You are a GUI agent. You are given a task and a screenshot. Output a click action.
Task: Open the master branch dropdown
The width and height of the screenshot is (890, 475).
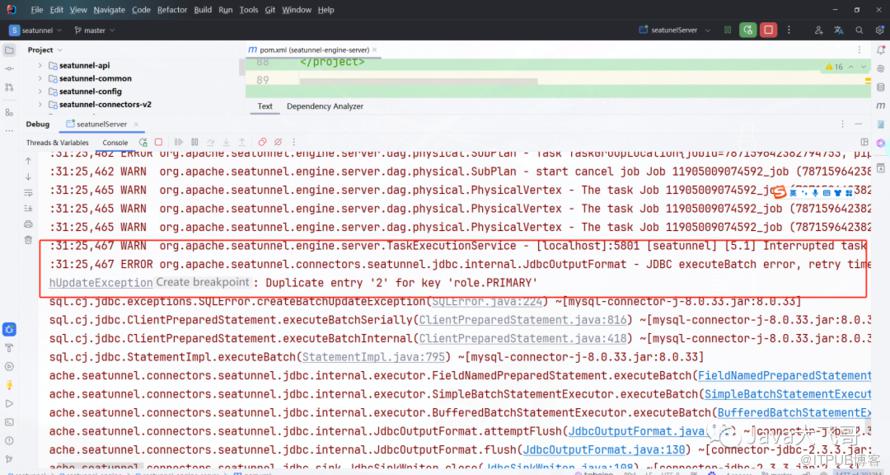point(94,30)
